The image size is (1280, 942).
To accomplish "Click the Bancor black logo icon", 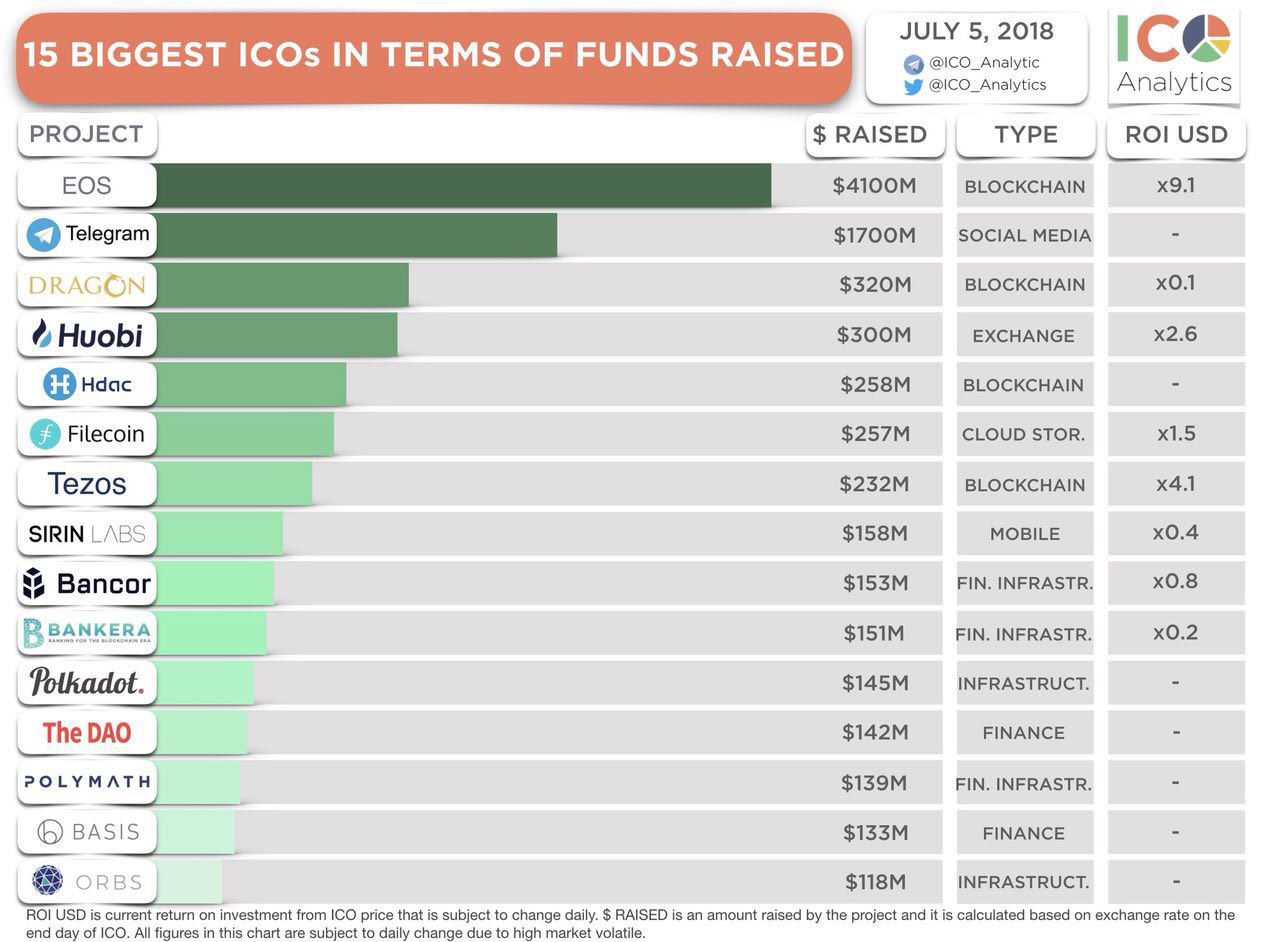I will 35,584.
